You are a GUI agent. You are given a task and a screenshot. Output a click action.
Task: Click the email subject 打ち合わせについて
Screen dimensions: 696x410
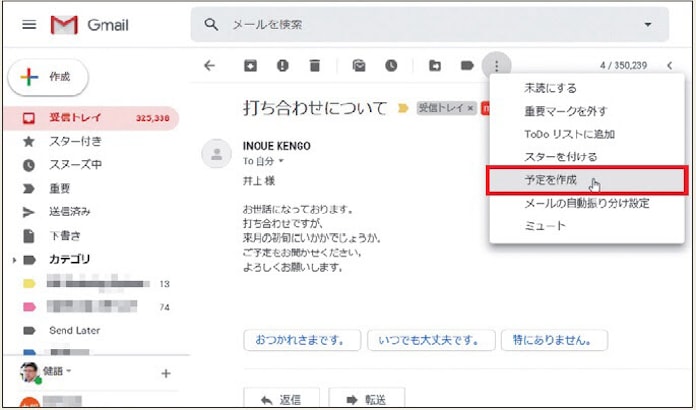coord(315,108)
